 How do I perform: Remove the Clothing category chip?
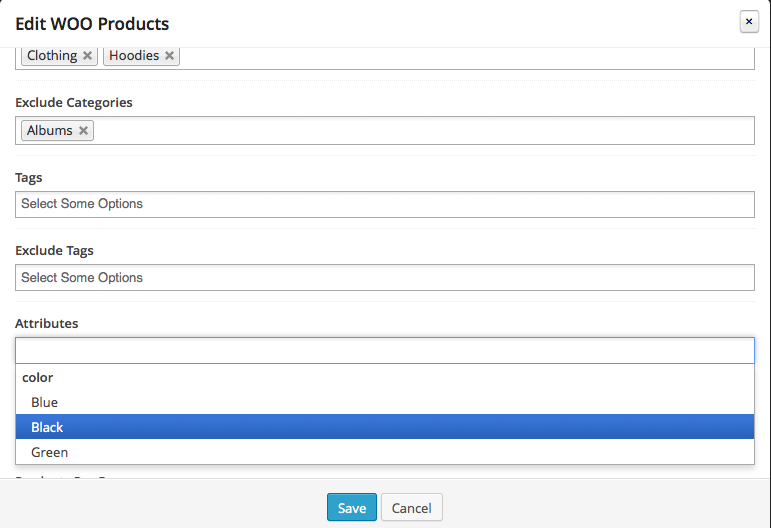pos(88,56)
